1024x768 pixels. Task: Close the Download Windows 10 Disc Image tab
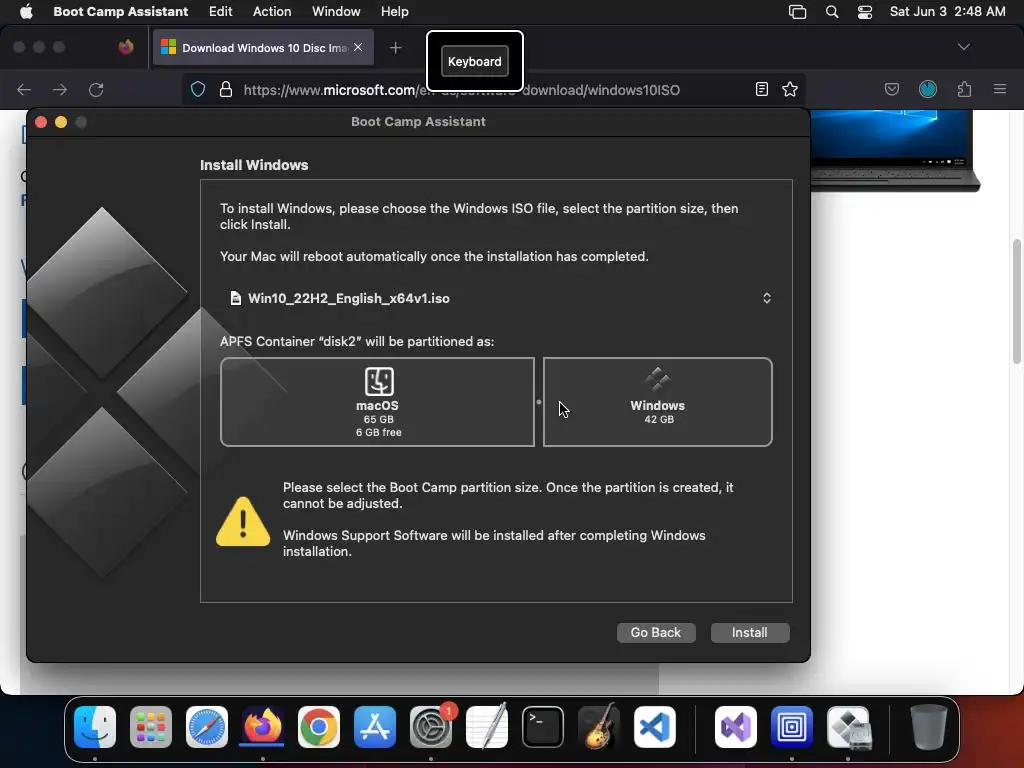(358, 47)
